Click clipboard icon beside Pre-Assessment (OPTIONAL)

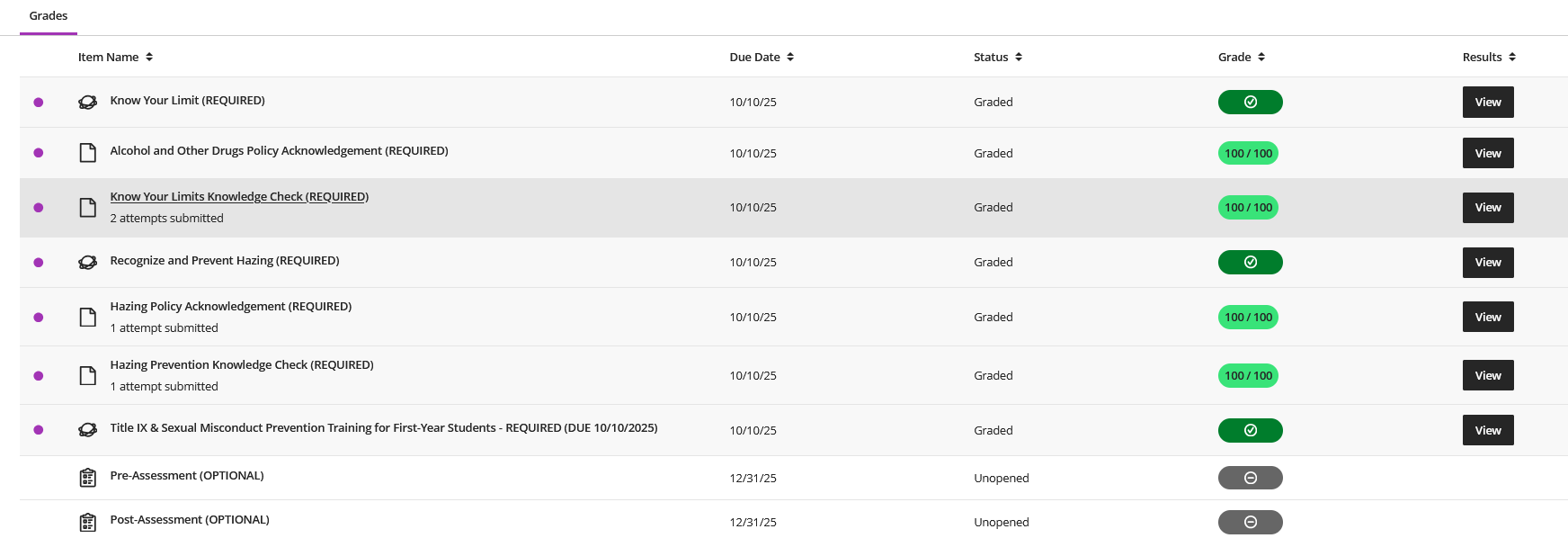coord(87,478)
